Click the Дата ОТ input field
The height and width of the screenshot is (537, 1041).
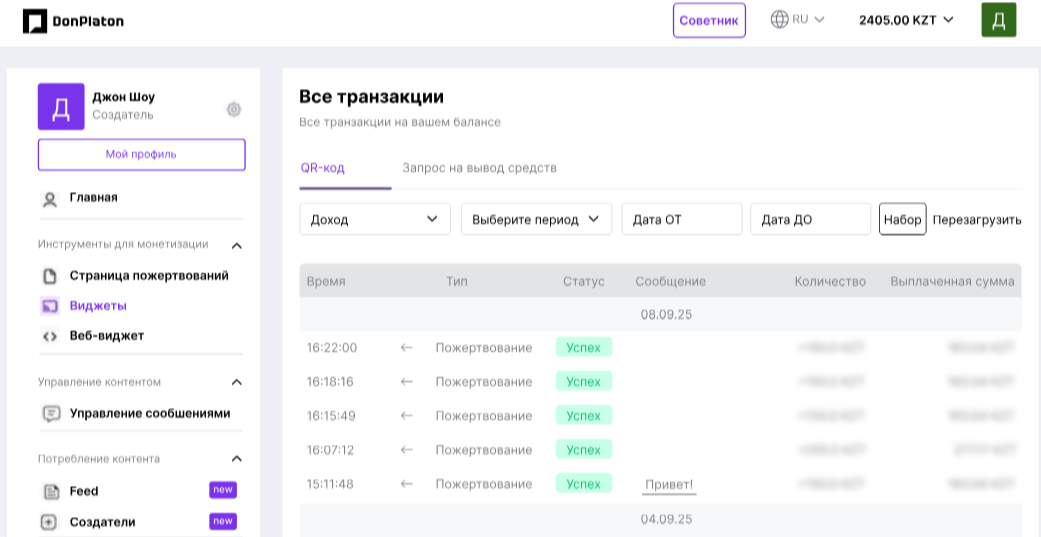click(x=682, y=219)
